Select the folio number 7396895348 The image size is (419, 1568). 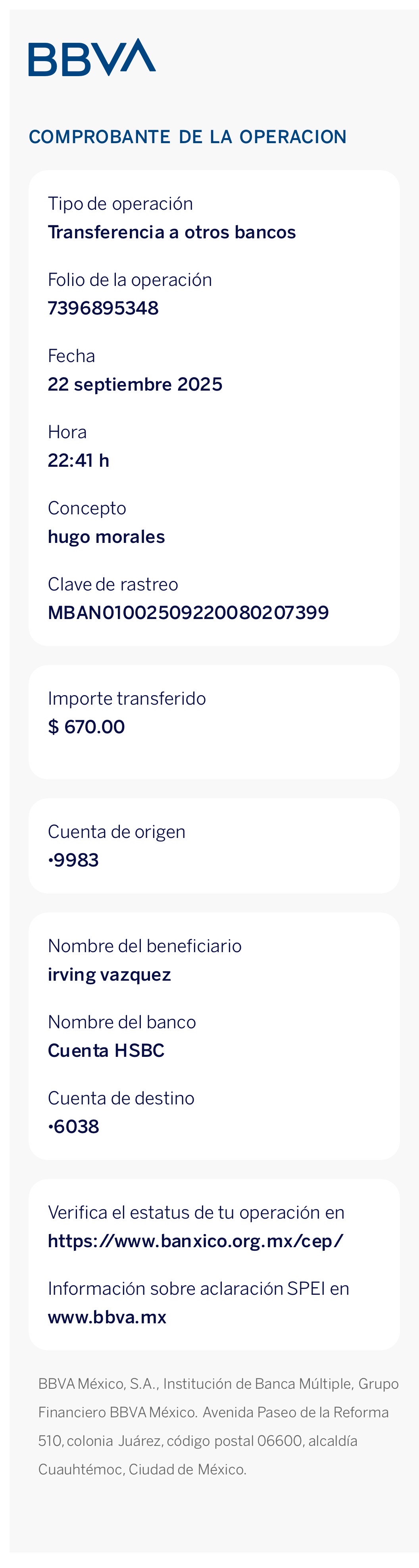103,308
